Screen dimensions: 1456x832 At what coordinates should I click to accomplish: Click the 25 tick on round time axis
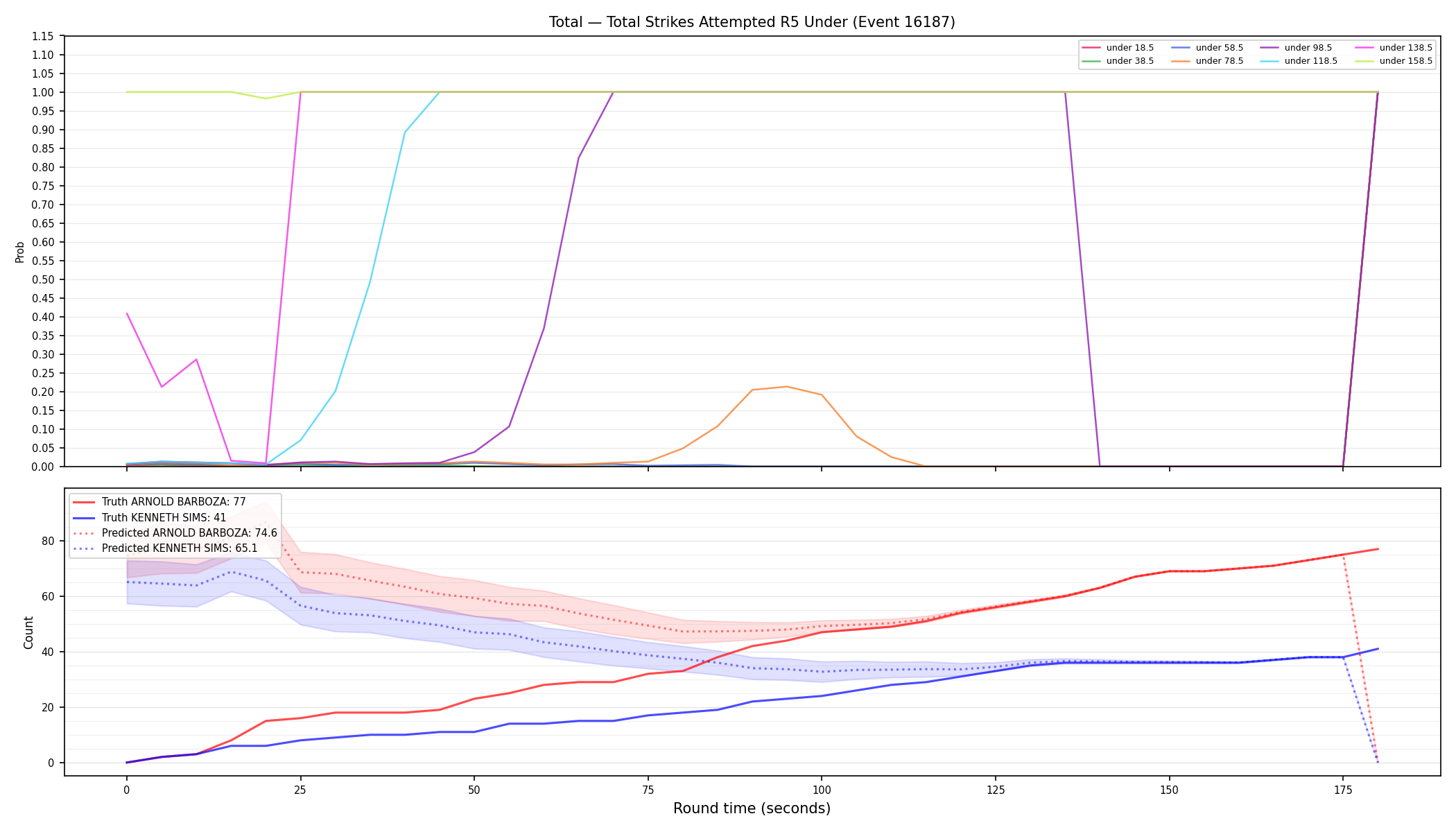(300, 790)
